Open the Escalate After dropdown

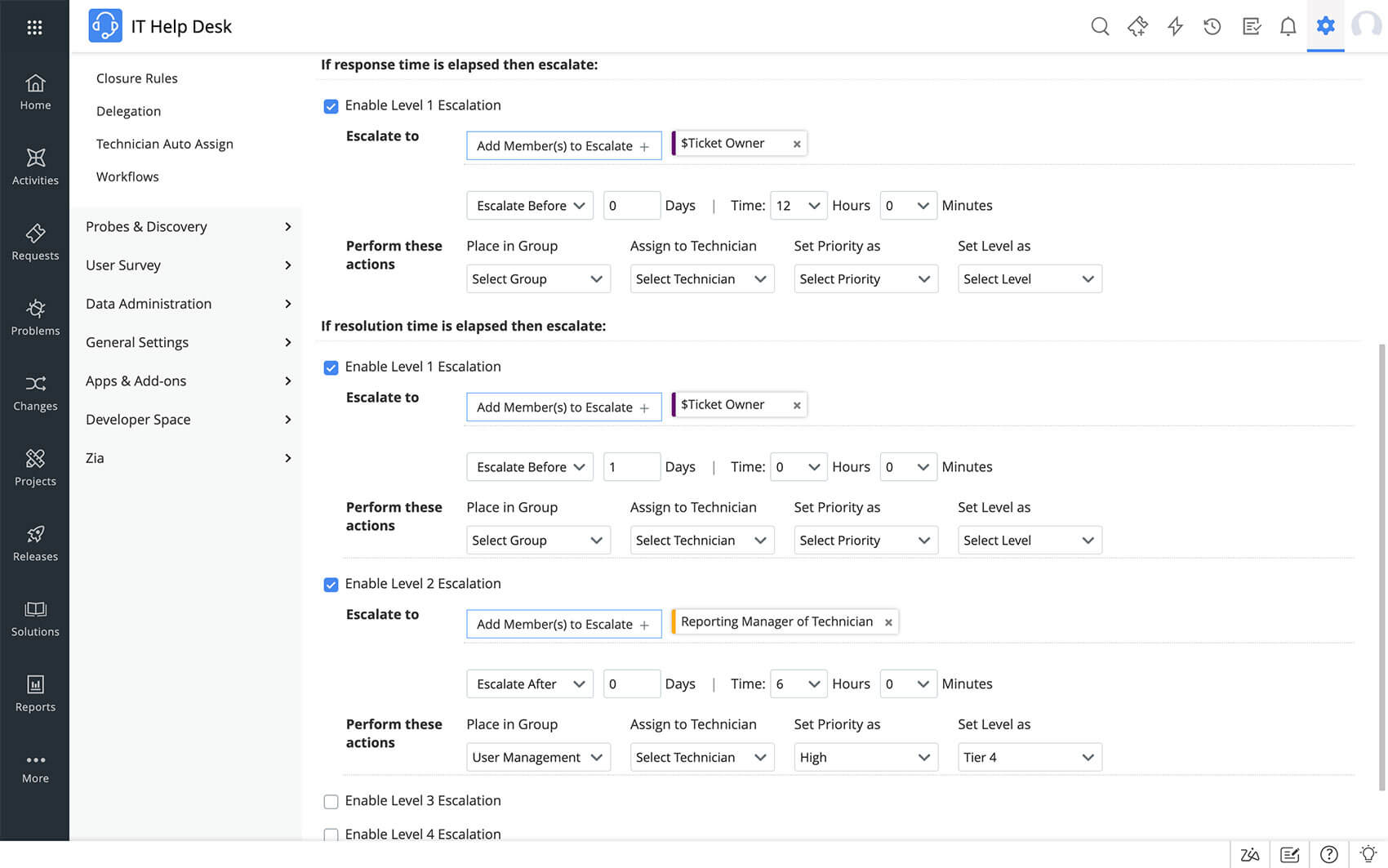tap(529, 684)
